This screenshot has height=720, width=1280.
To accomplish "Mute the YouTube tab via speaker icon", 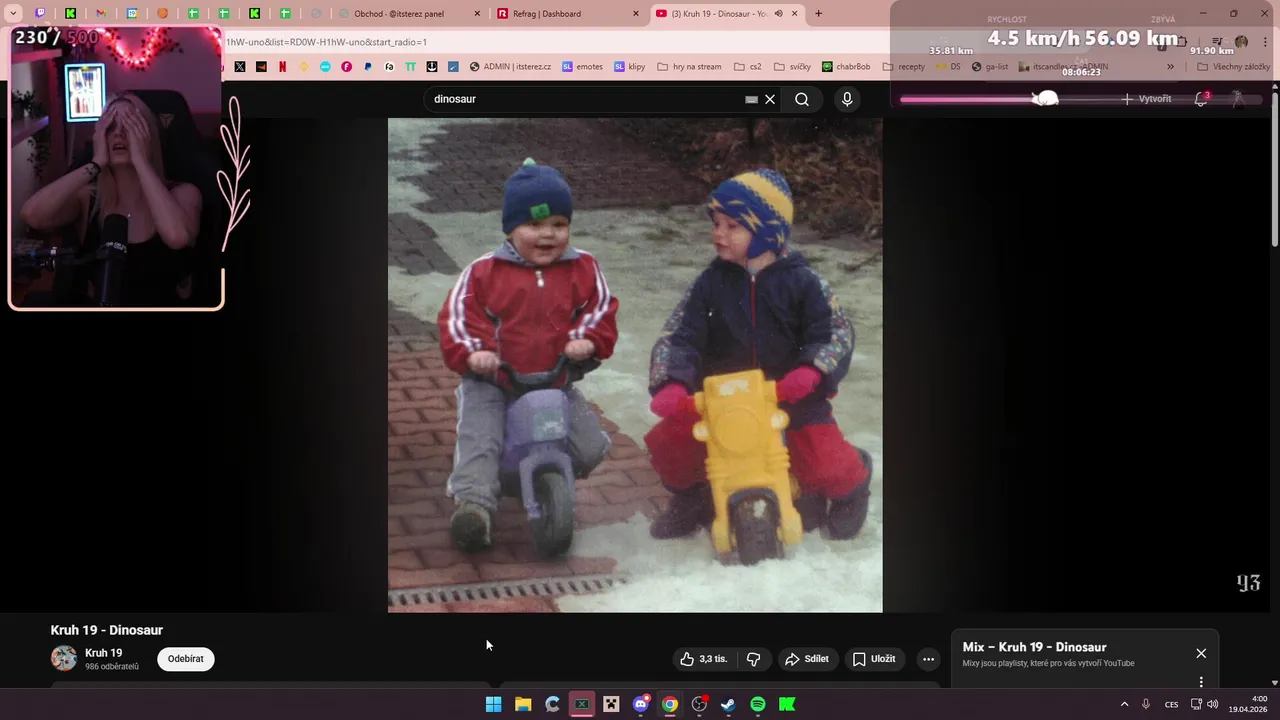I will click(778, 14).
